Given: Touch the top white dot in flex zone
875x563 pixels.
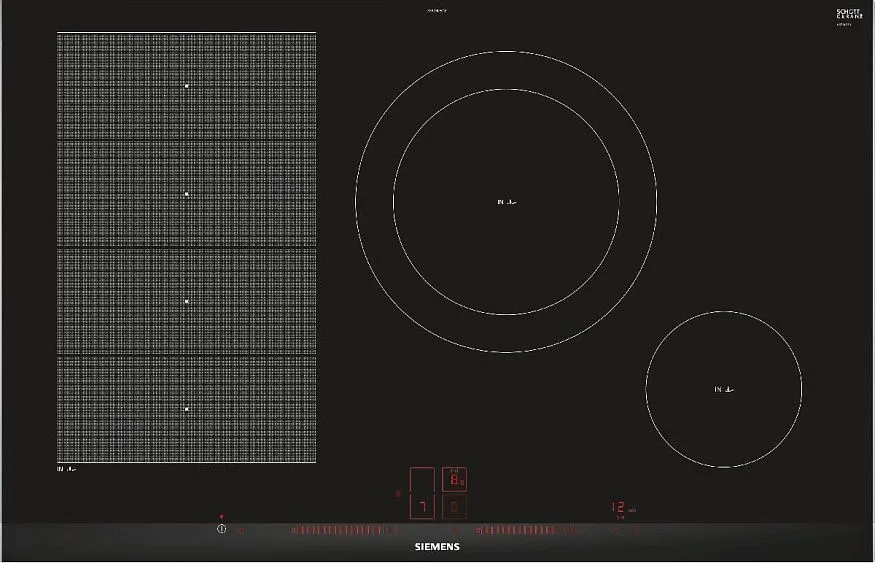Looking at the screenshot, I should point(187,87).
